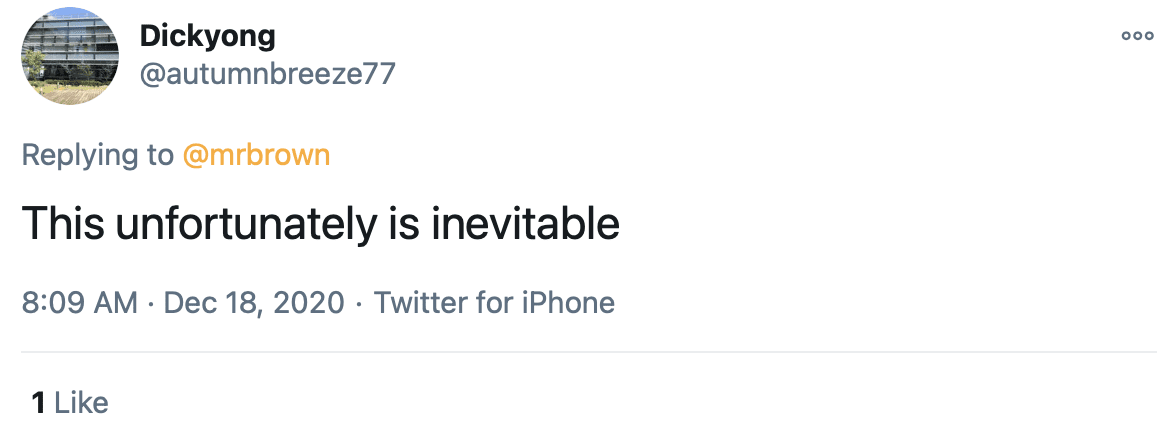Click the word "unfortunately" in the tweet

[246, 223]
